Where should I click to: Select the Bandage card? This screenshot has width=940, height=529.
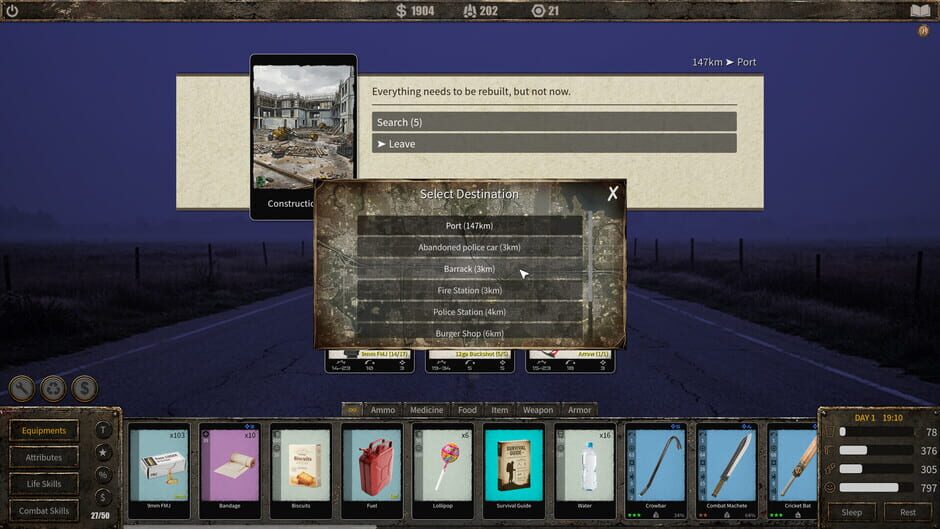click(x=230, y=471)
